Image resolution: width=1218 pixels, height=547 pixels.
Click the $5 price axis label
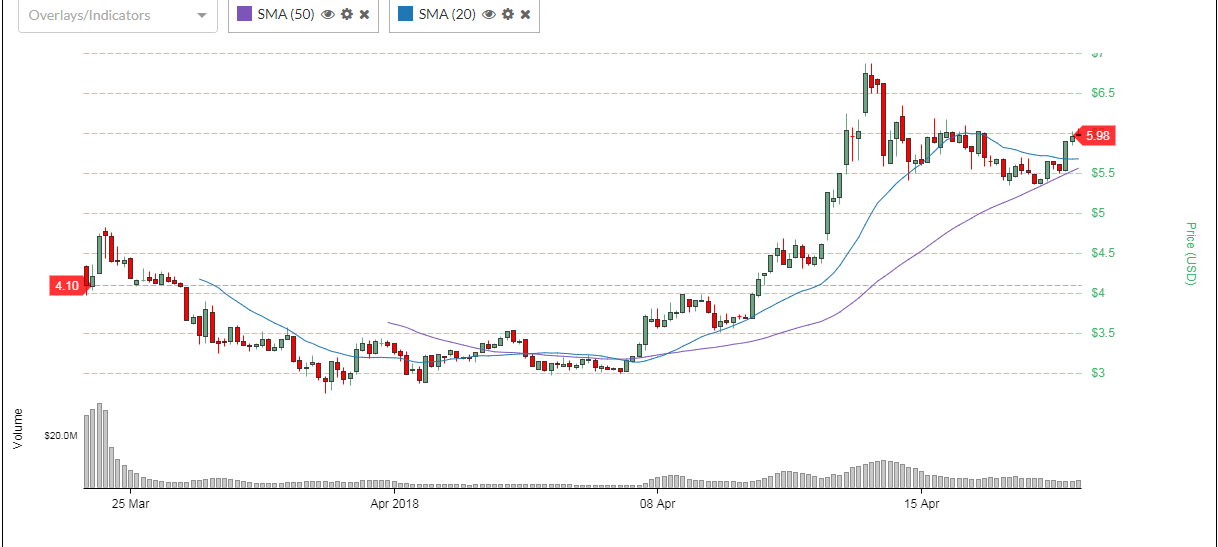pyautogui.click(x=1097, y=213)
